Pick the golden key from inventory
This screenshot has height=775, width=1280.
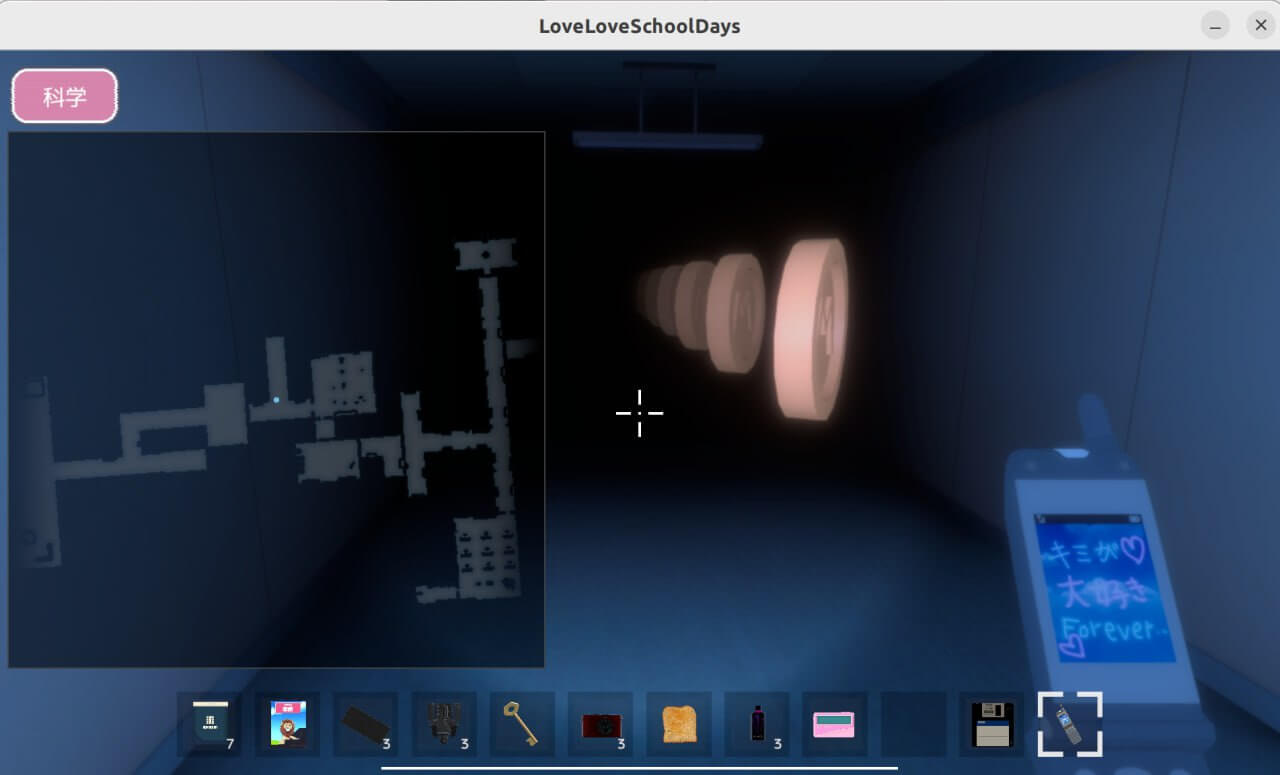point(522,724)
